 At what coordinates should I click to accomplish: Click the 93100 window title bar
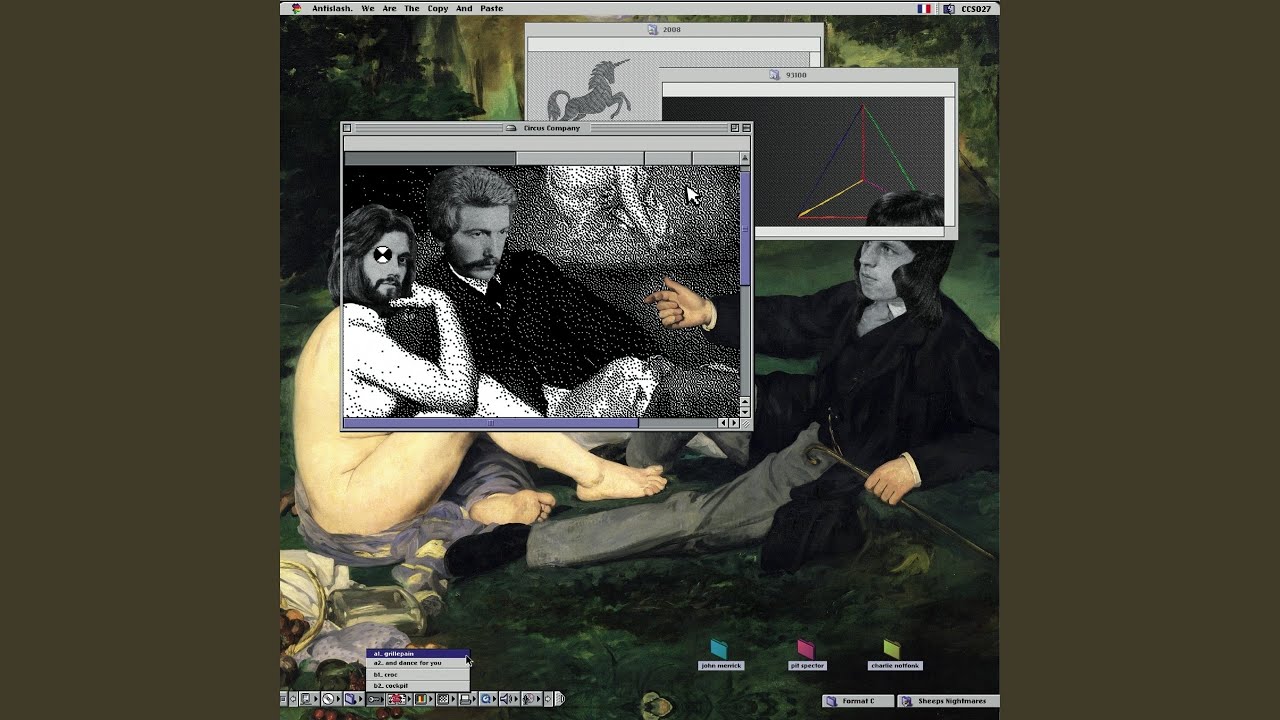point(808,75)
